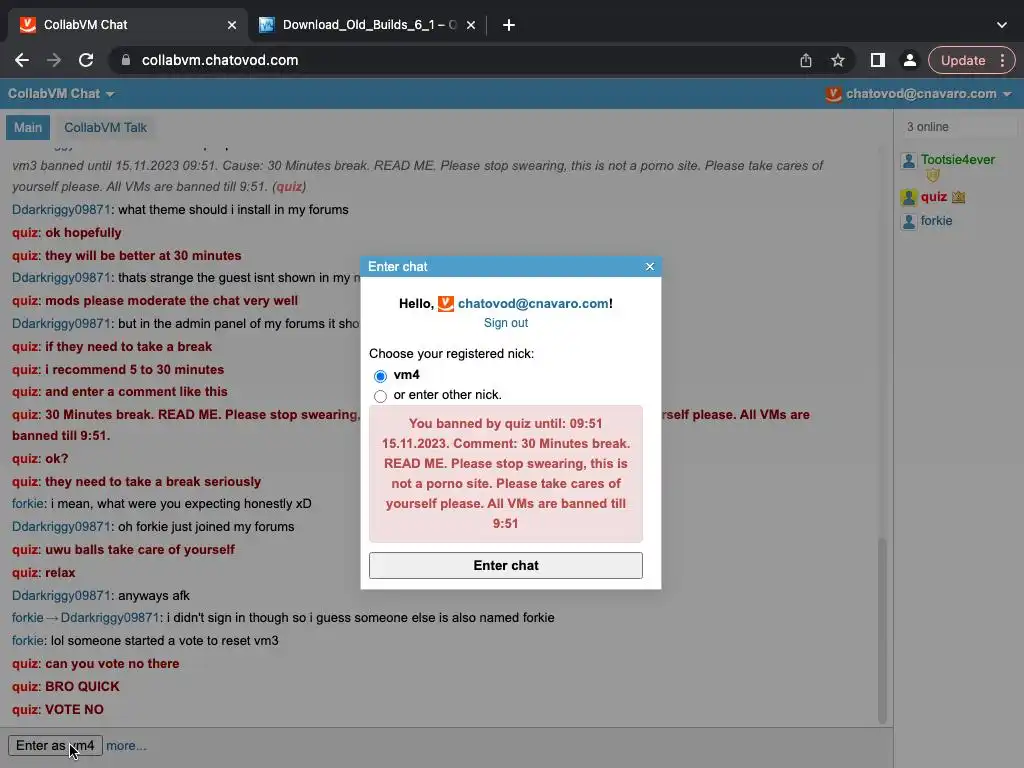Open the browser profile icon

coord(909,60)
